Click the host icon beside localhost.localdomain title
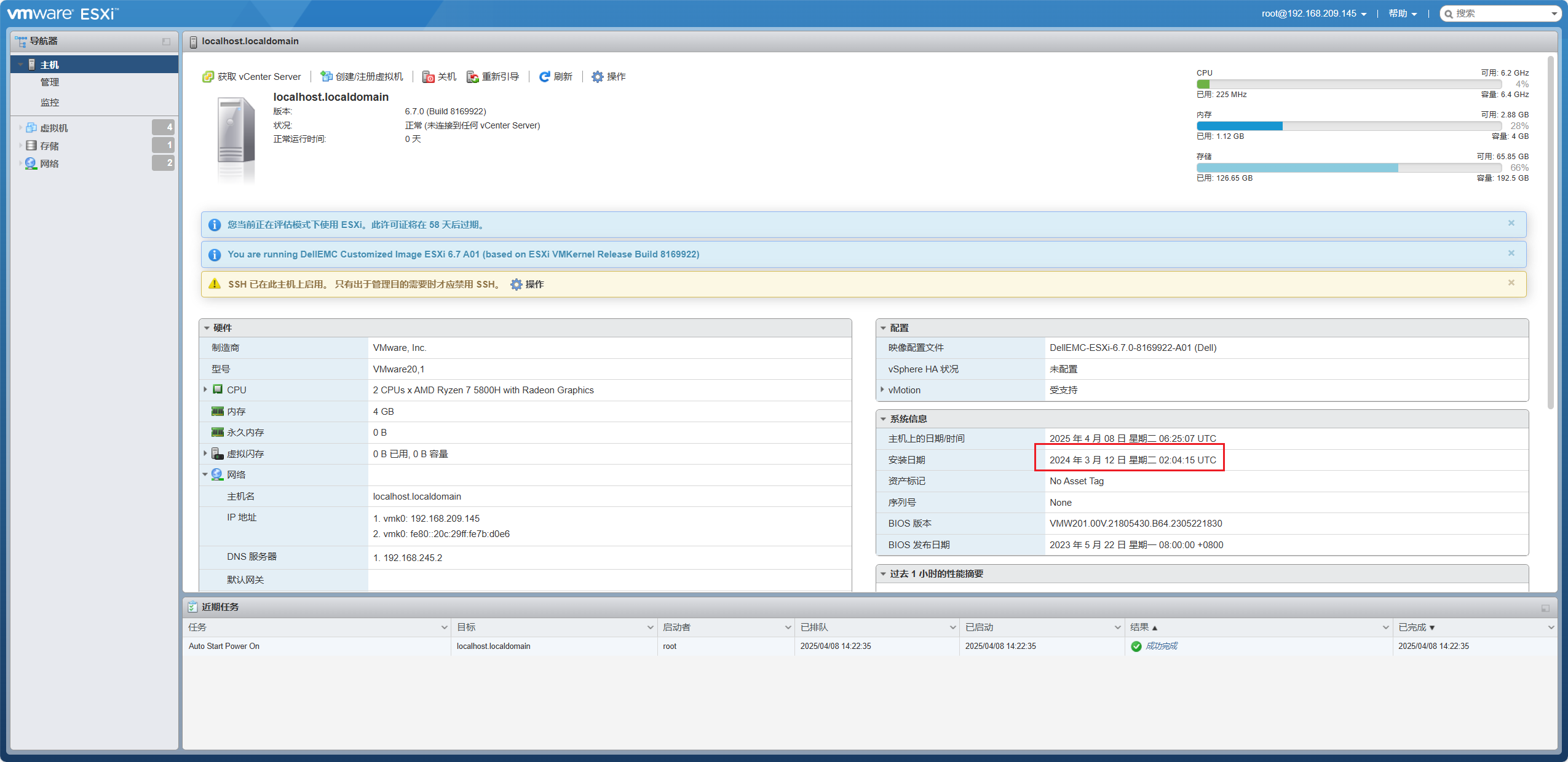 point(193,42)
